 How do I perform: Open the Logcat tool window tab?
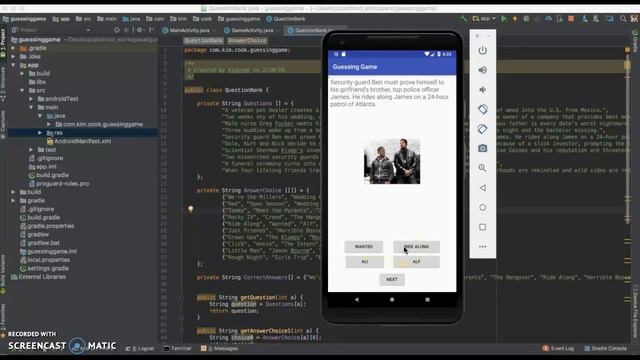pyautogui.click(x=140, y=348)
